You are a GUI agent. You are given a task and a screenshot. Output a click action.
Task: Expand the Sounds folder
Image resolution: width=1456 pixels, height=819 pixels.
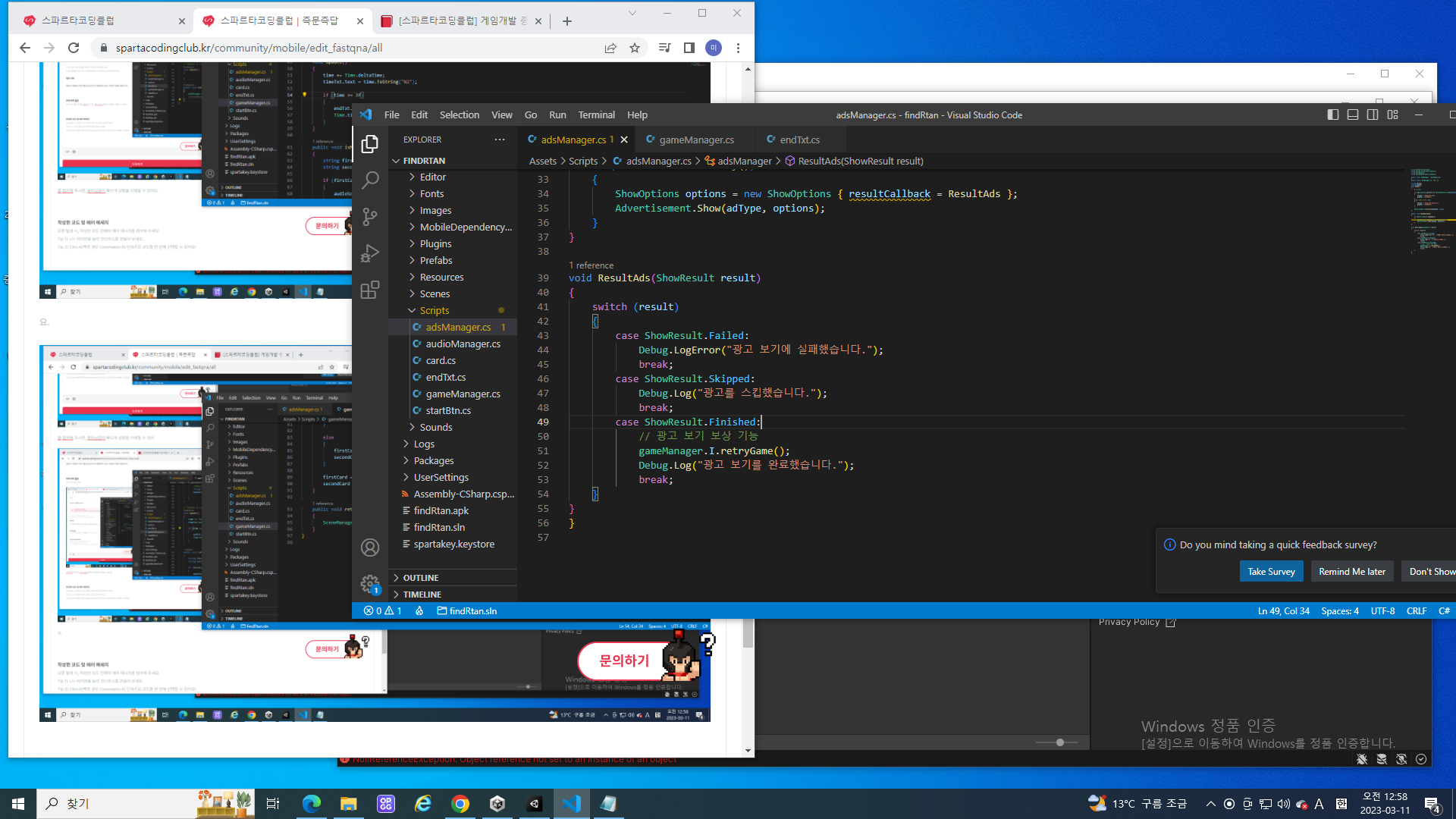[x=453, y=427]
